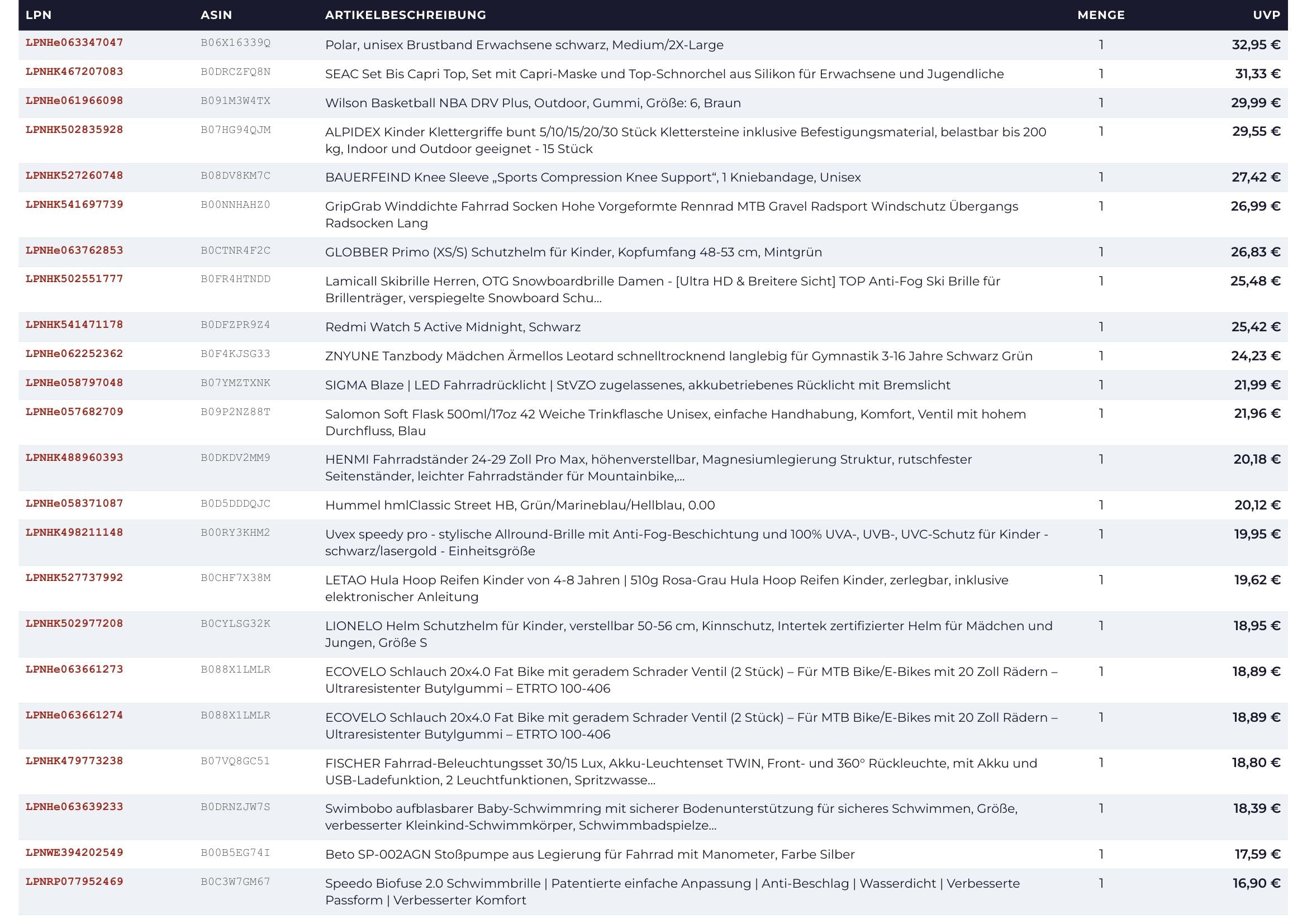Select LPN code LPNHe063661273
The height and width of the screenshot is (924, 1307).
[x=74, y=669]
